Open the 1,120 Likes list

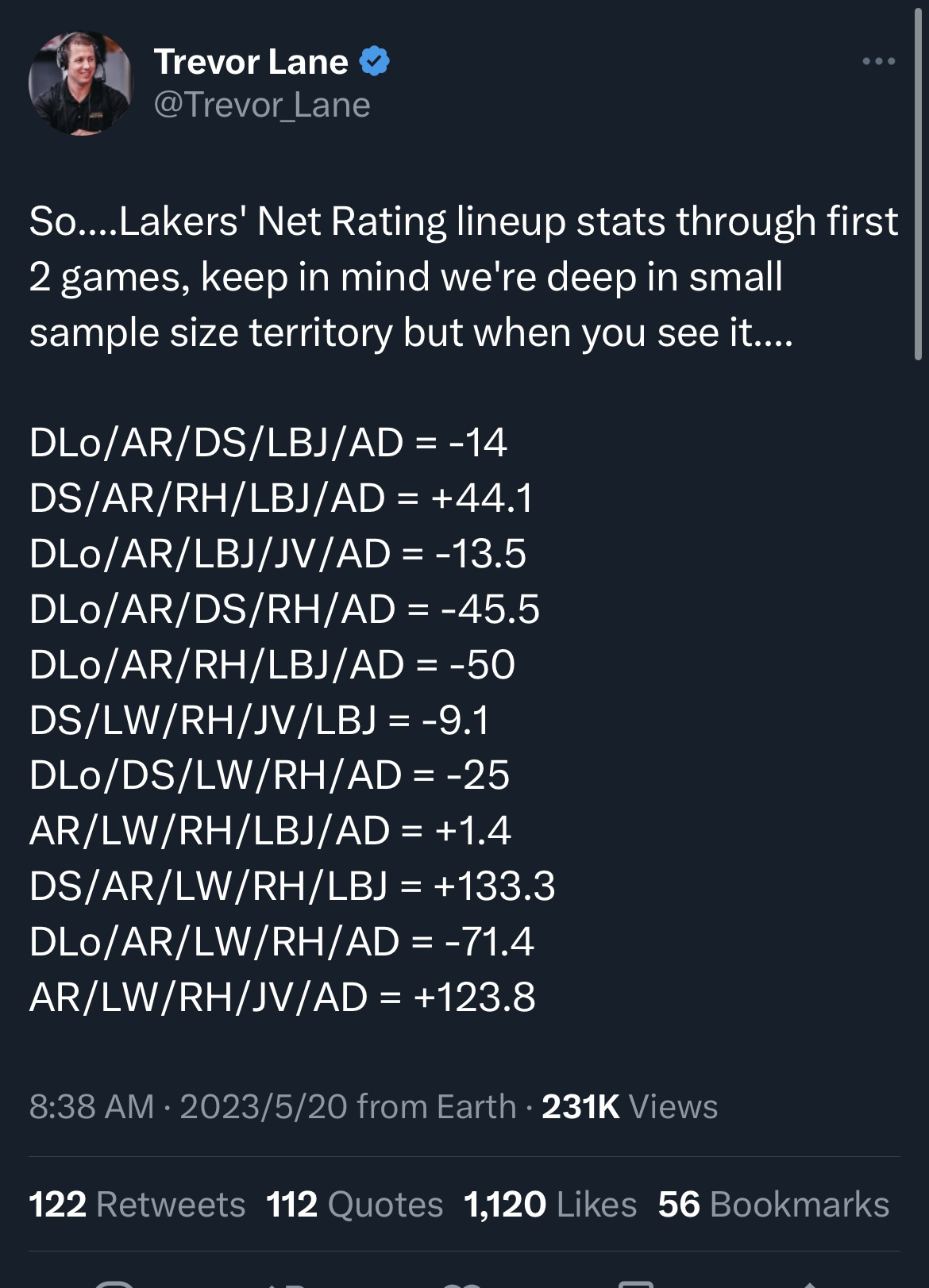point(549,1205)
